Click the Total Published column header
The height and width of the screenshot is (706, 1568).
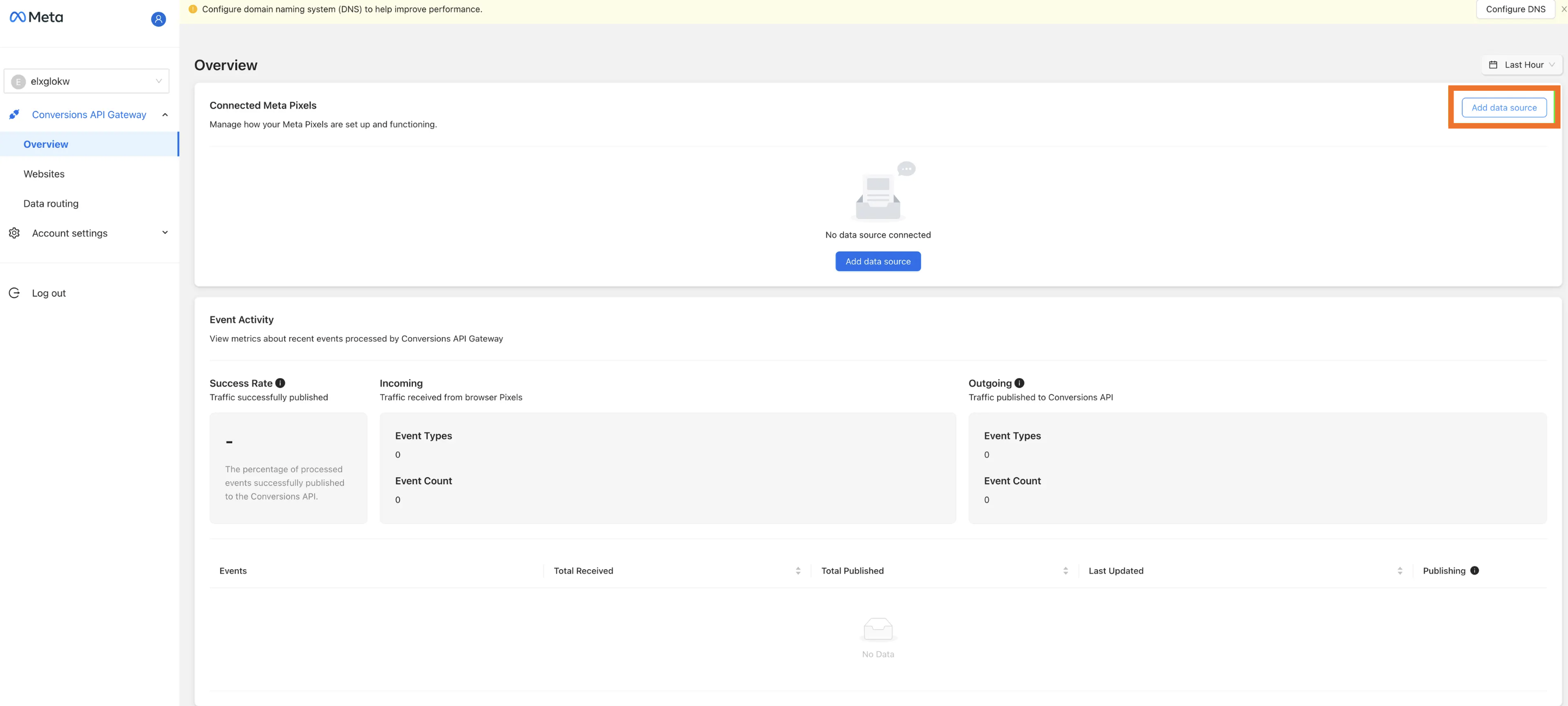[x=852, y=571]
